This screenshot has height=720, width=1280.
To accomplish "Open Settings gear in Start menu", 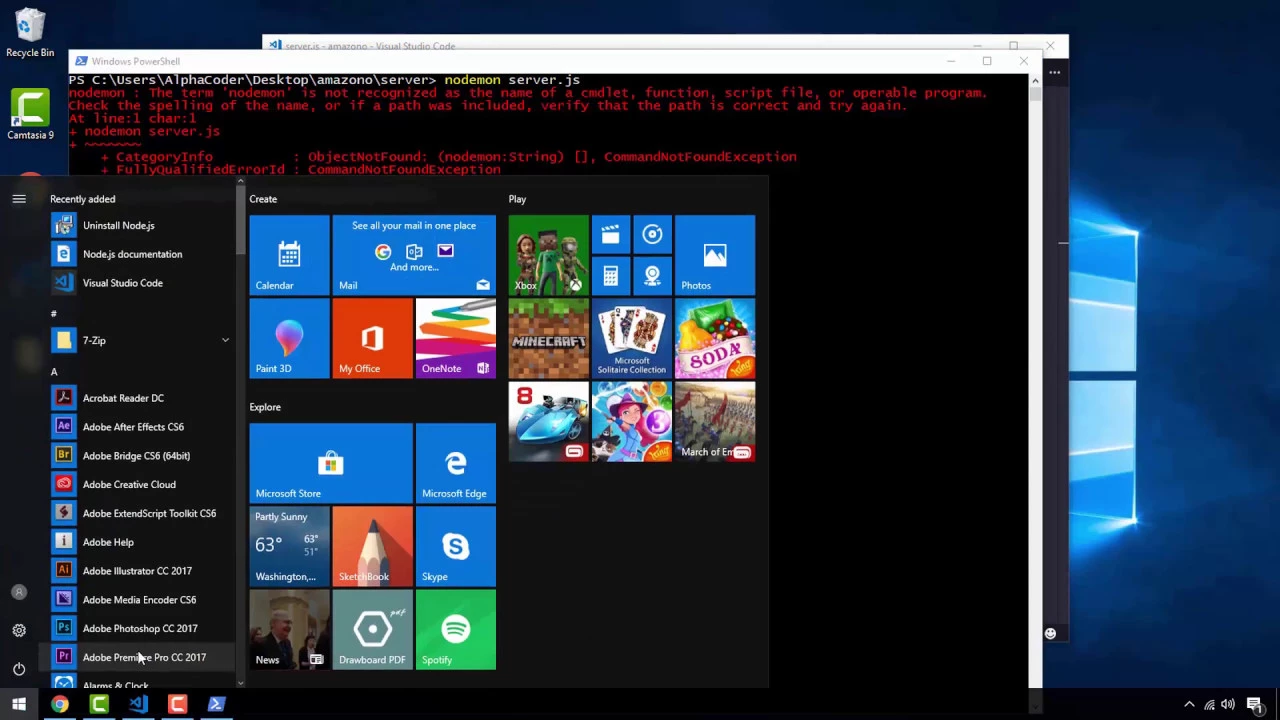I will tap(19, 631).
